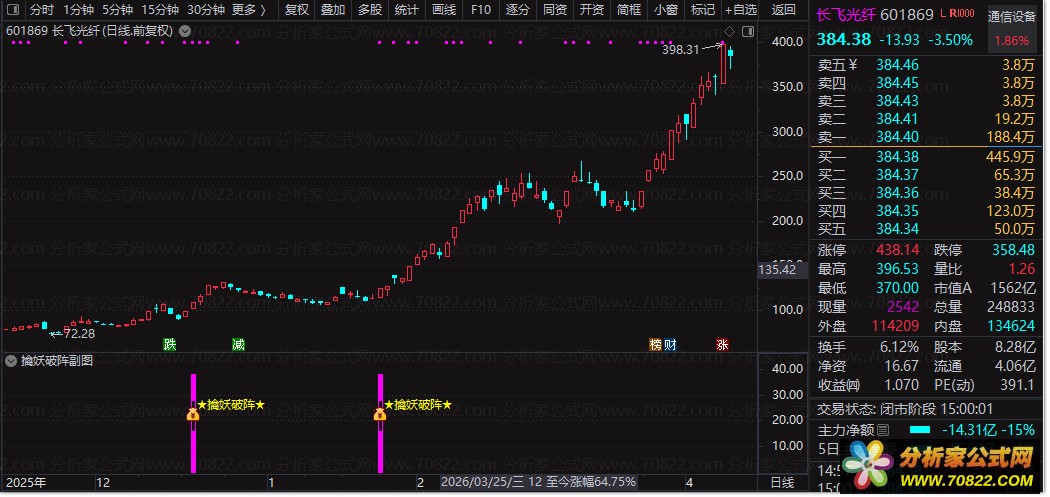The height and width of the screenshot is (497, 1050).
Task: Click the 开资 button
Action: pyautogui.click(x=591, y=9)
